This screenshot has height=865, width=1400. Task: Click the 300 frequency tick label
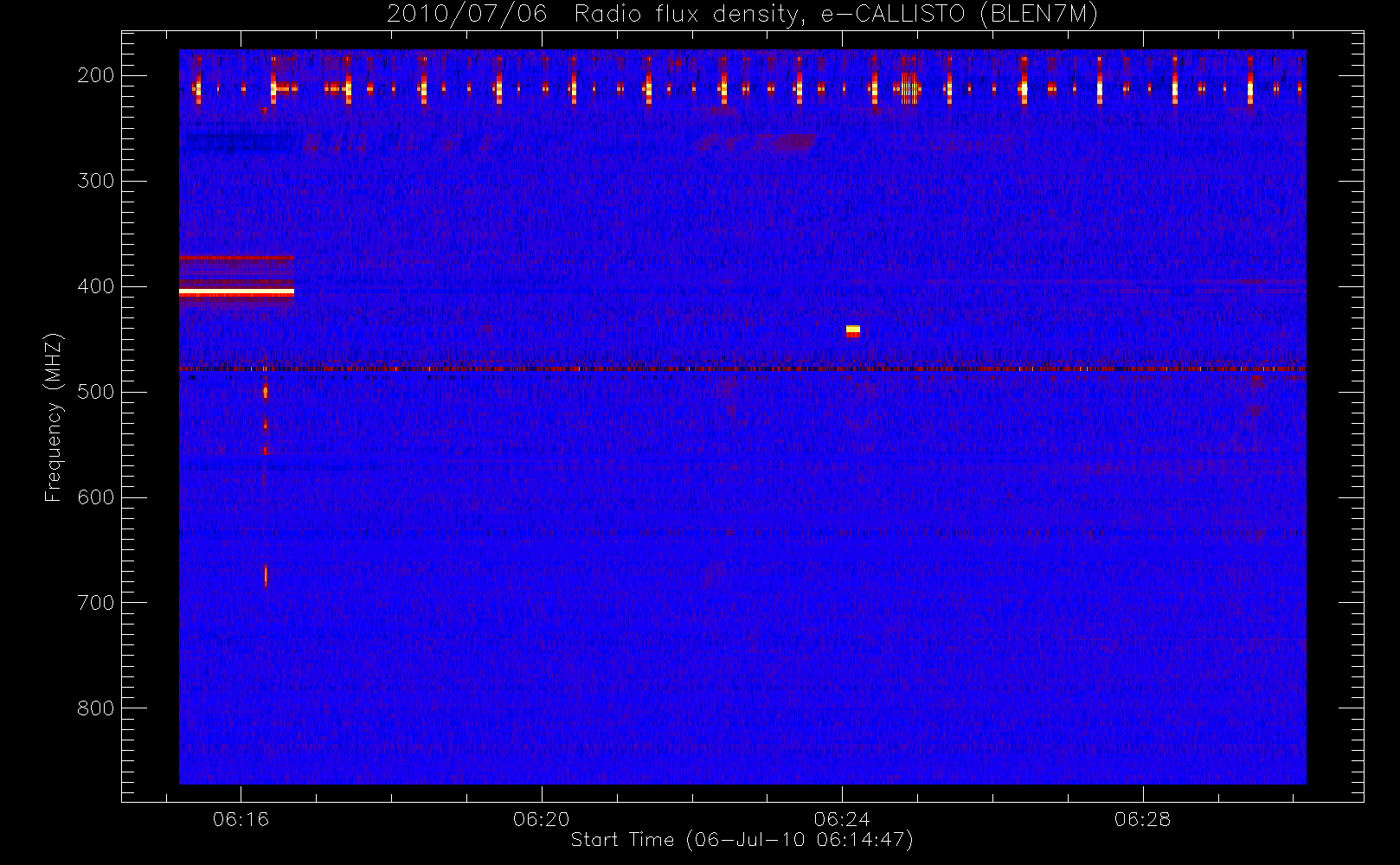[96, 181]
